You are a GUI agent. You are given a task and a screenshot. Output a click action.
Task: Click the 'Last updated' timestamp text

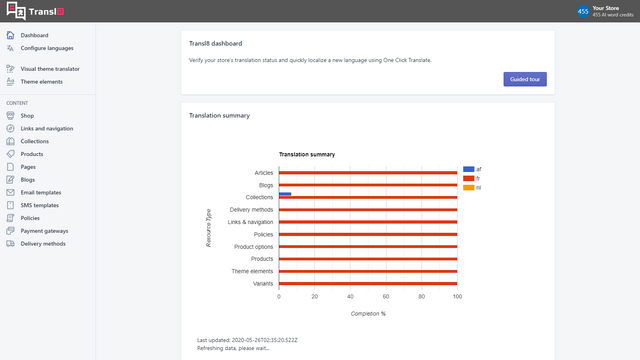coord(247,340)
